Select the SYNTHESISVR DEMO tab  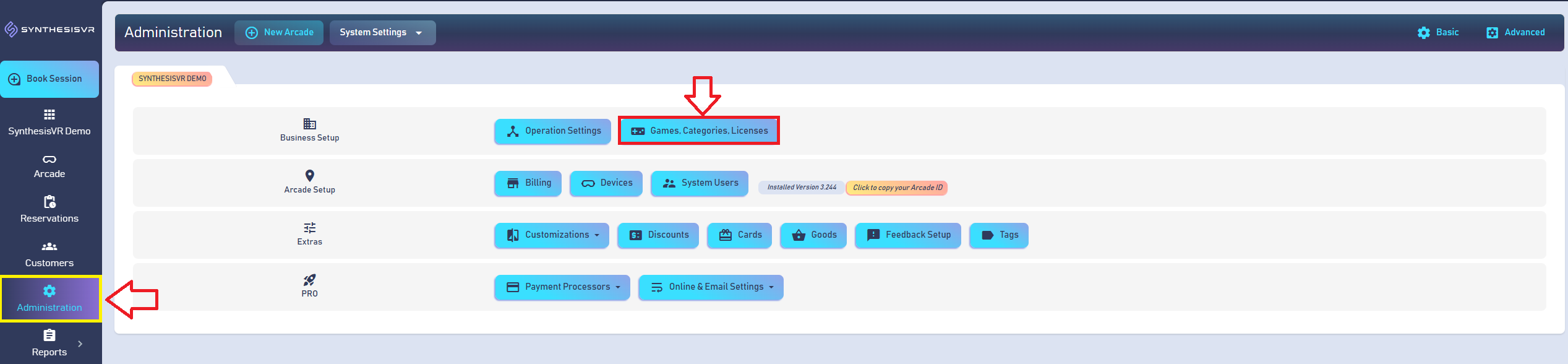click(172, 79)
